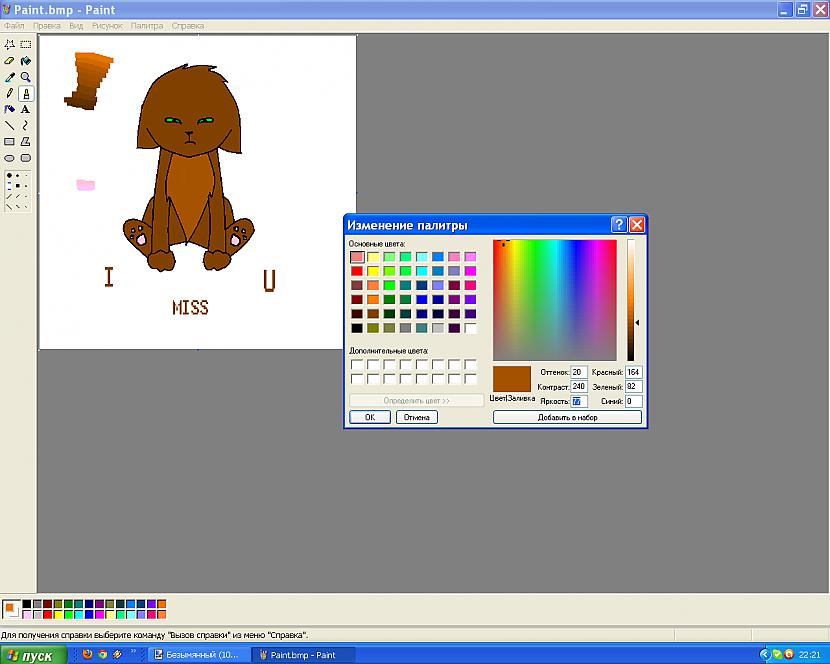Choose the Fill With Color bucket tool
Image resolution: width=830 pixels, height=664 pixels.
pos(25,61)
